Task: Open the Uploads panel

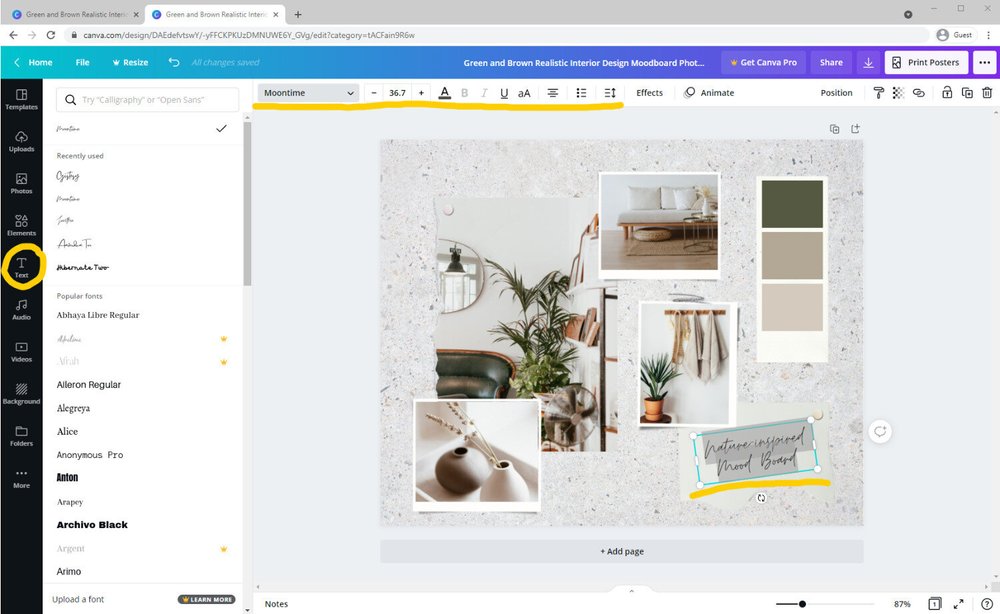Action: coord(21,140)
